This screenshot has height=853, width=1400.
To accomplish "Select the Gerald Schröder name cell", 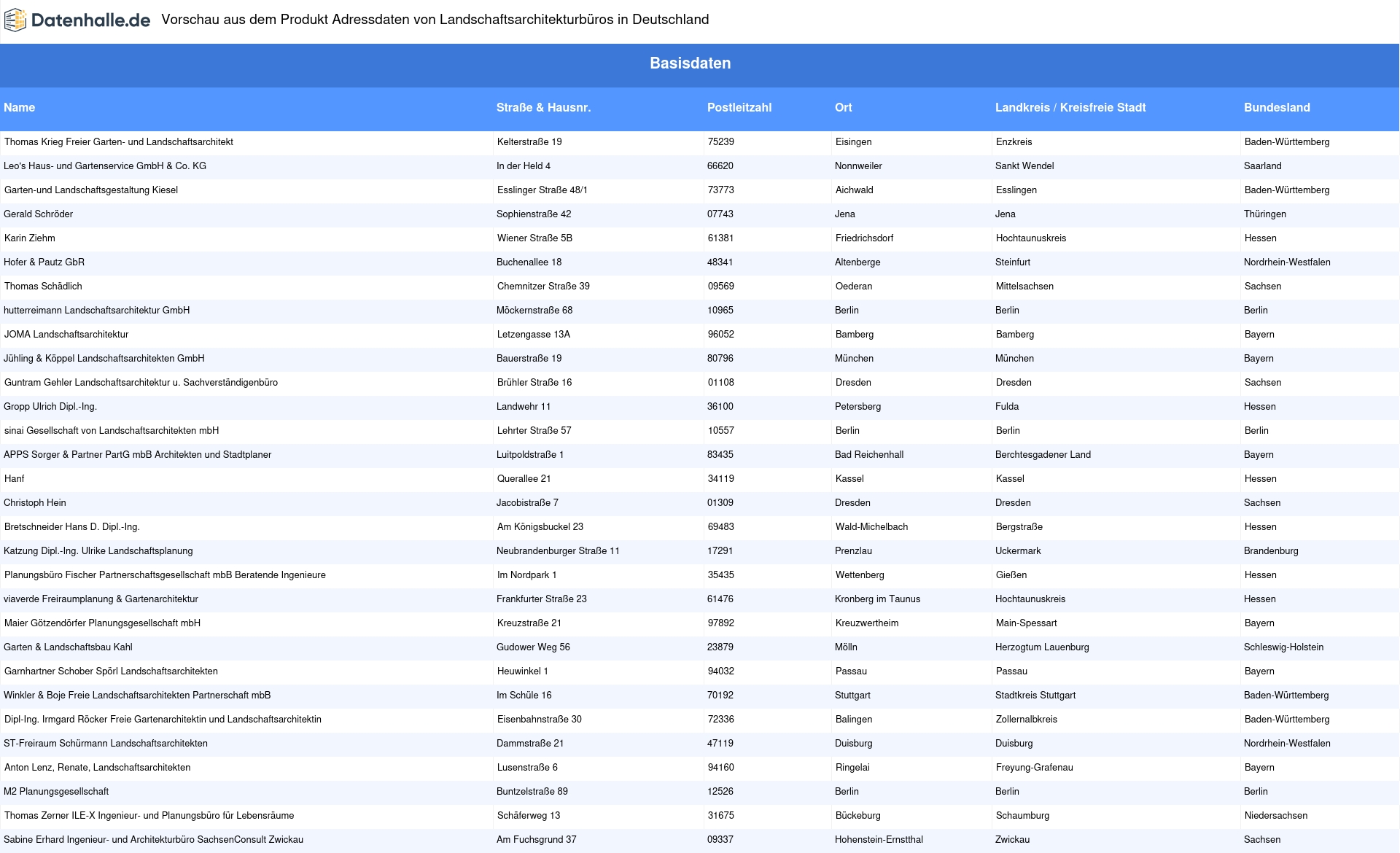I will pos(38,214).
